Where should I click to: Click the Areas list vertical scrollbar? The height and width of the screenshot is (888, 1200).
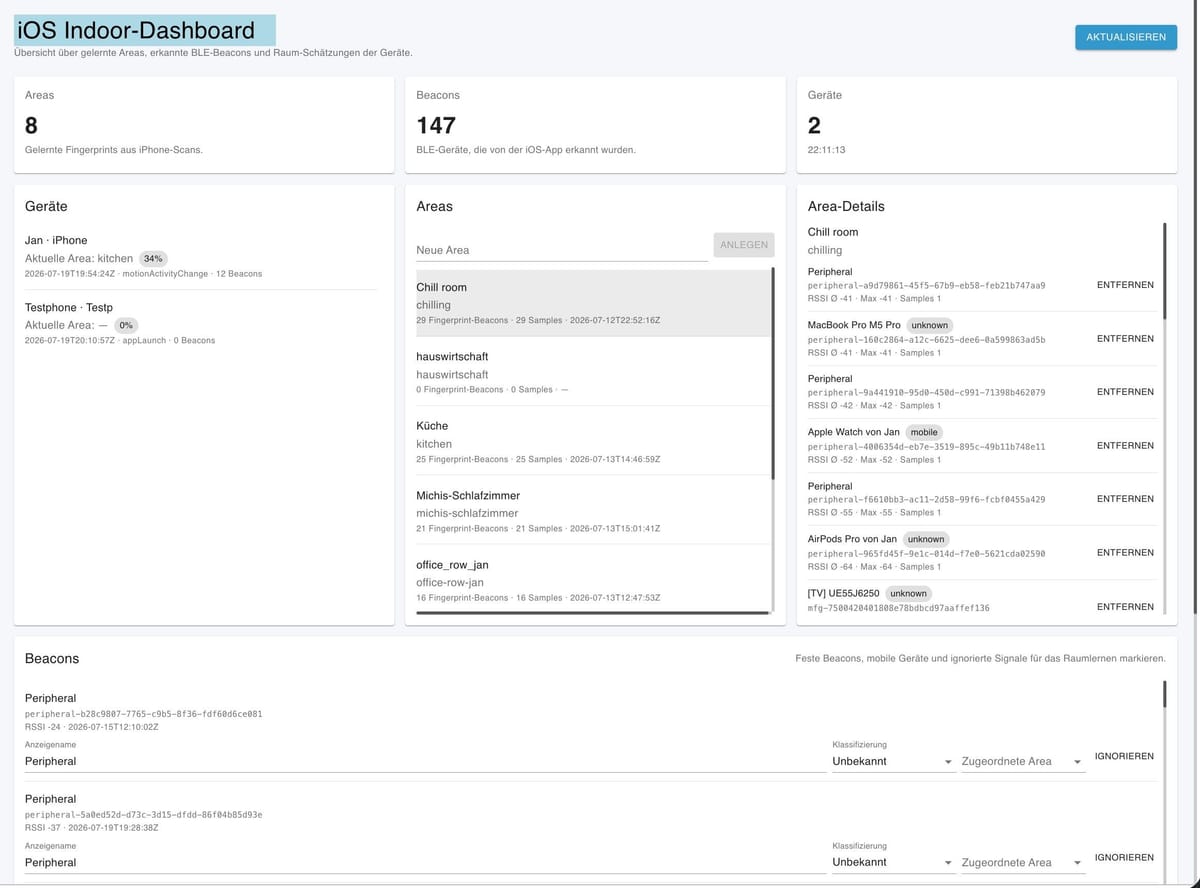click(x=773, y=372)
